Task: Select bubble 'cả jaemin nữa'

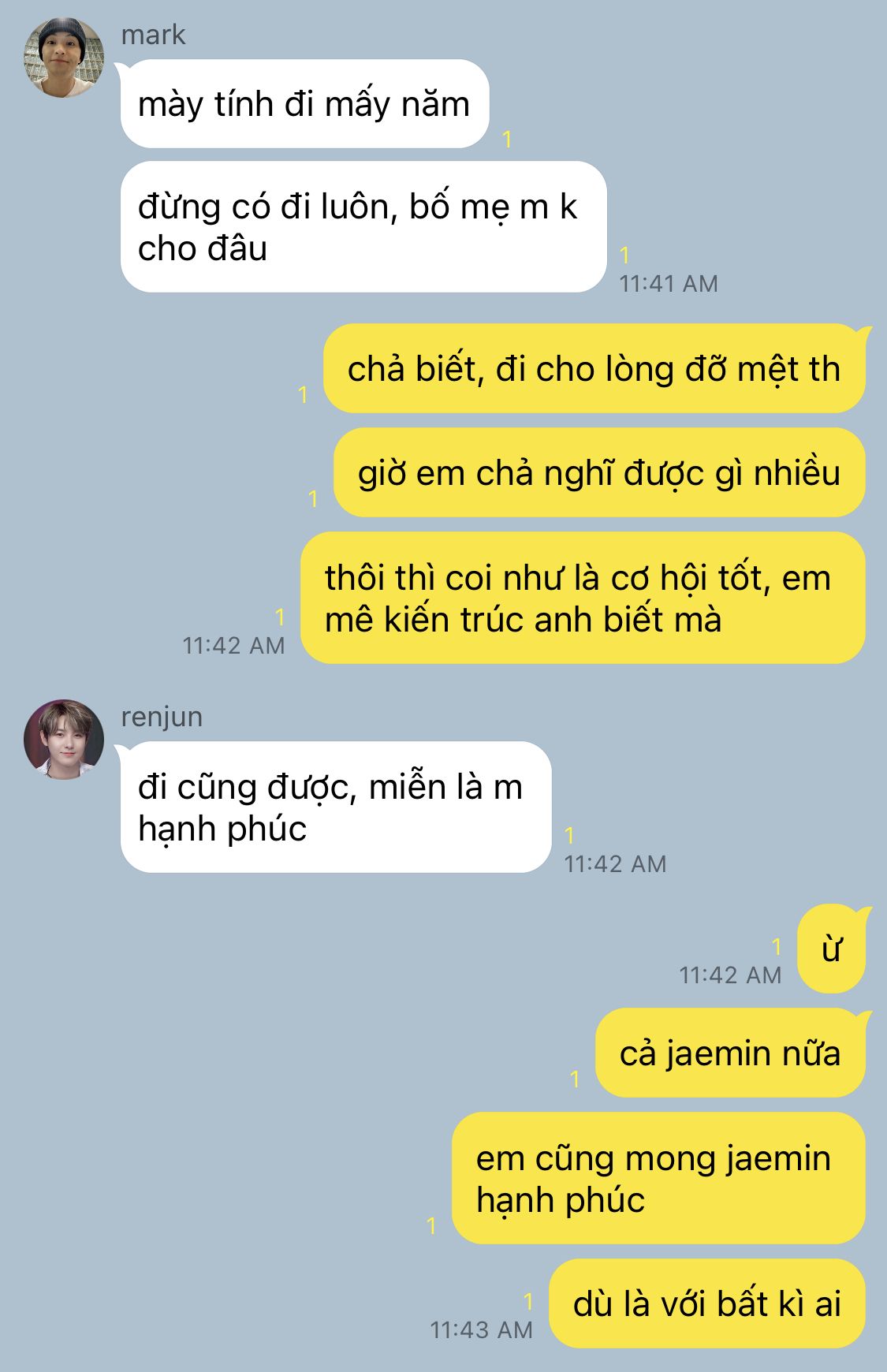Action: (730, 1053)
